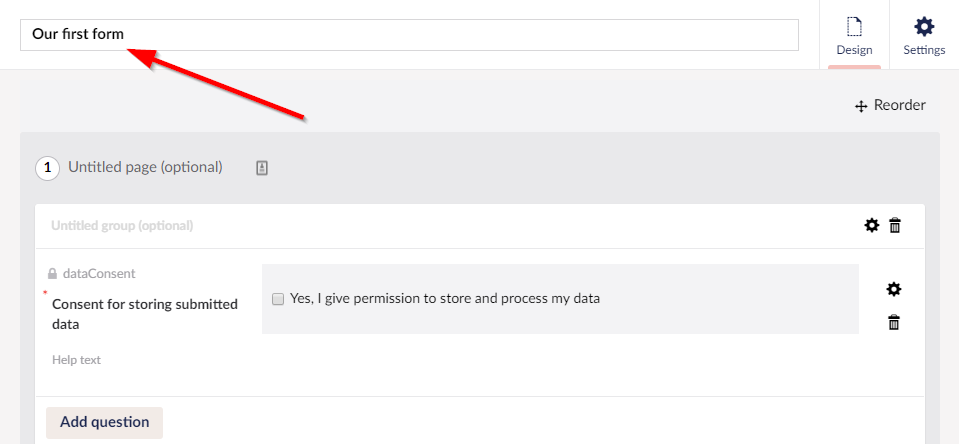This screenshot has height=444, width=959.
Task: Click the Reorder button
Action: click(890, 105)
